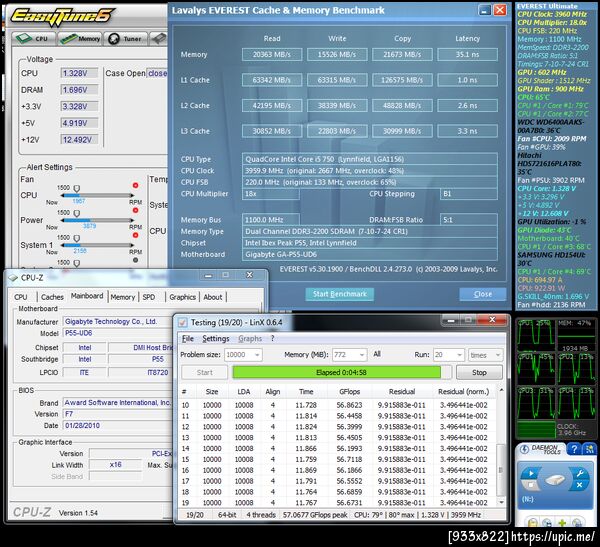Select Motherboard field Gigabyte GA-P55-UD6

[370, 255]
